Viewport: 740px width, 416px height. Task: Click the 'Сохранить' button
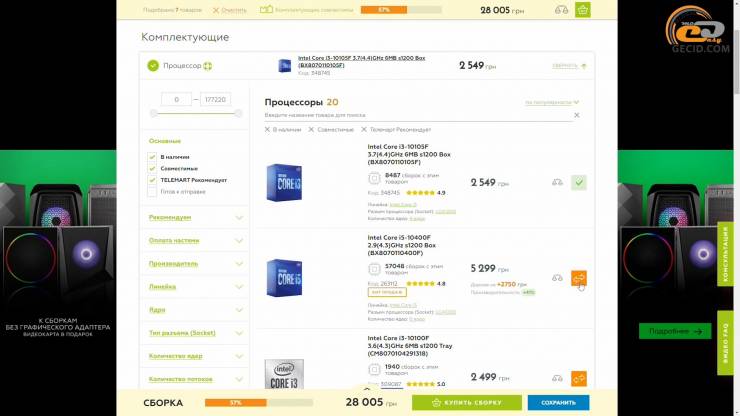[558, 402]
